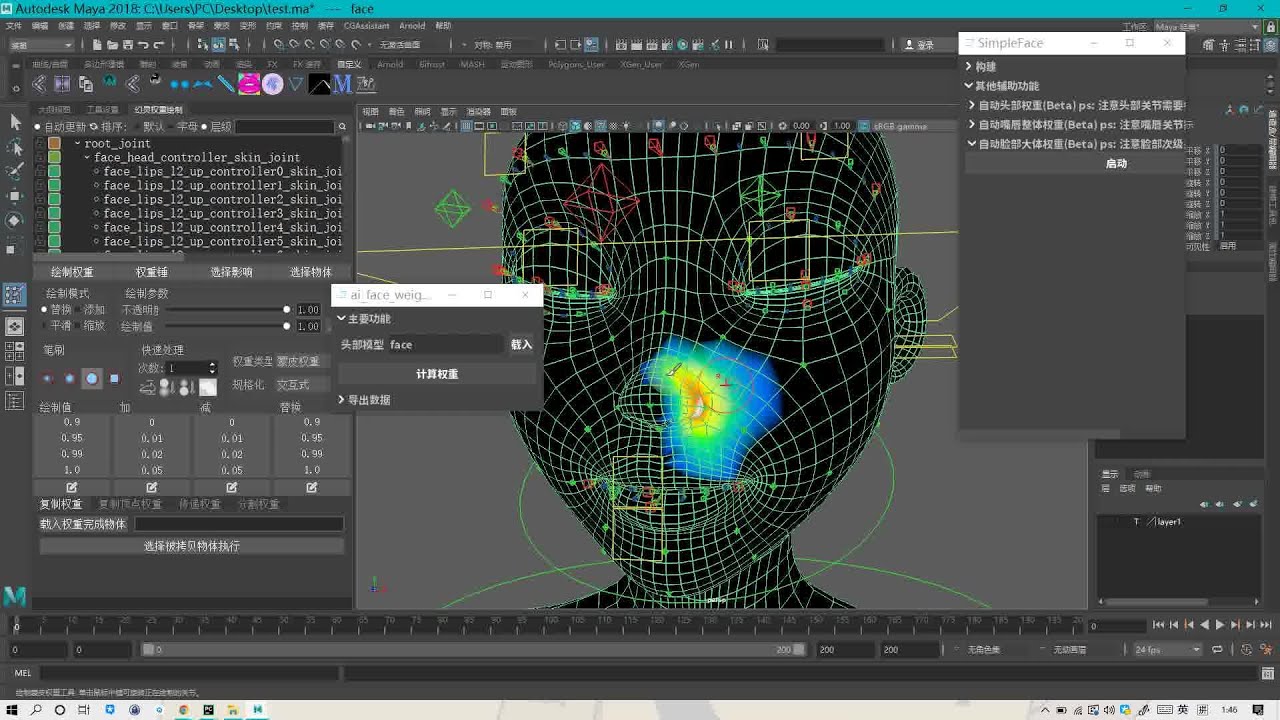Click 启动 button in SimpleFace window
The width and height of the screenshot is (1280, 720).
point(1116,163)
